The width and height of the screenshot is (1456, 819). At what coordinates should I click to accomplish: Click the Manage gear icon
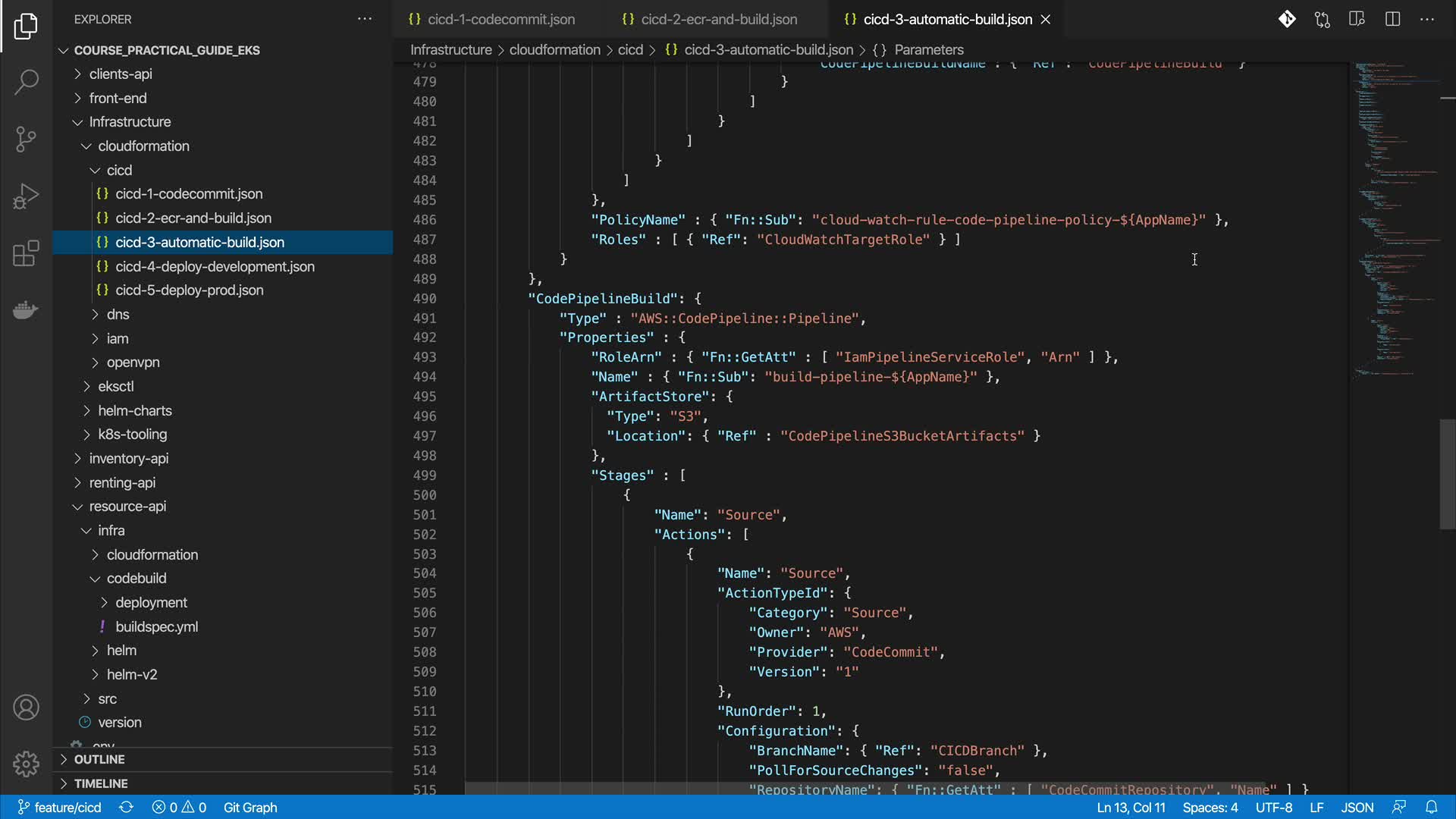[x=26, y=764]
